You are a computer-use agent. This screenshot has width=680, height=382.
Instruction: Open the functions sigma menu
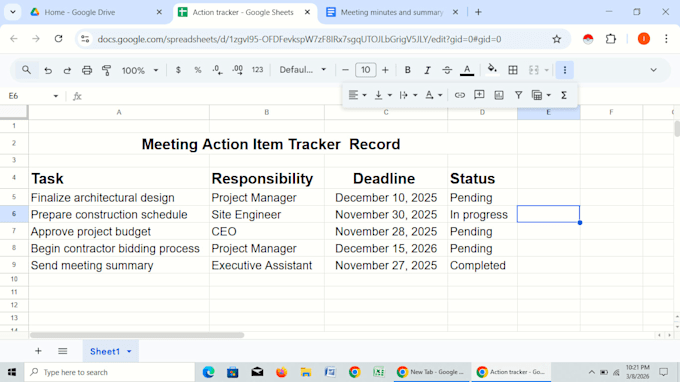click(564, 95)
